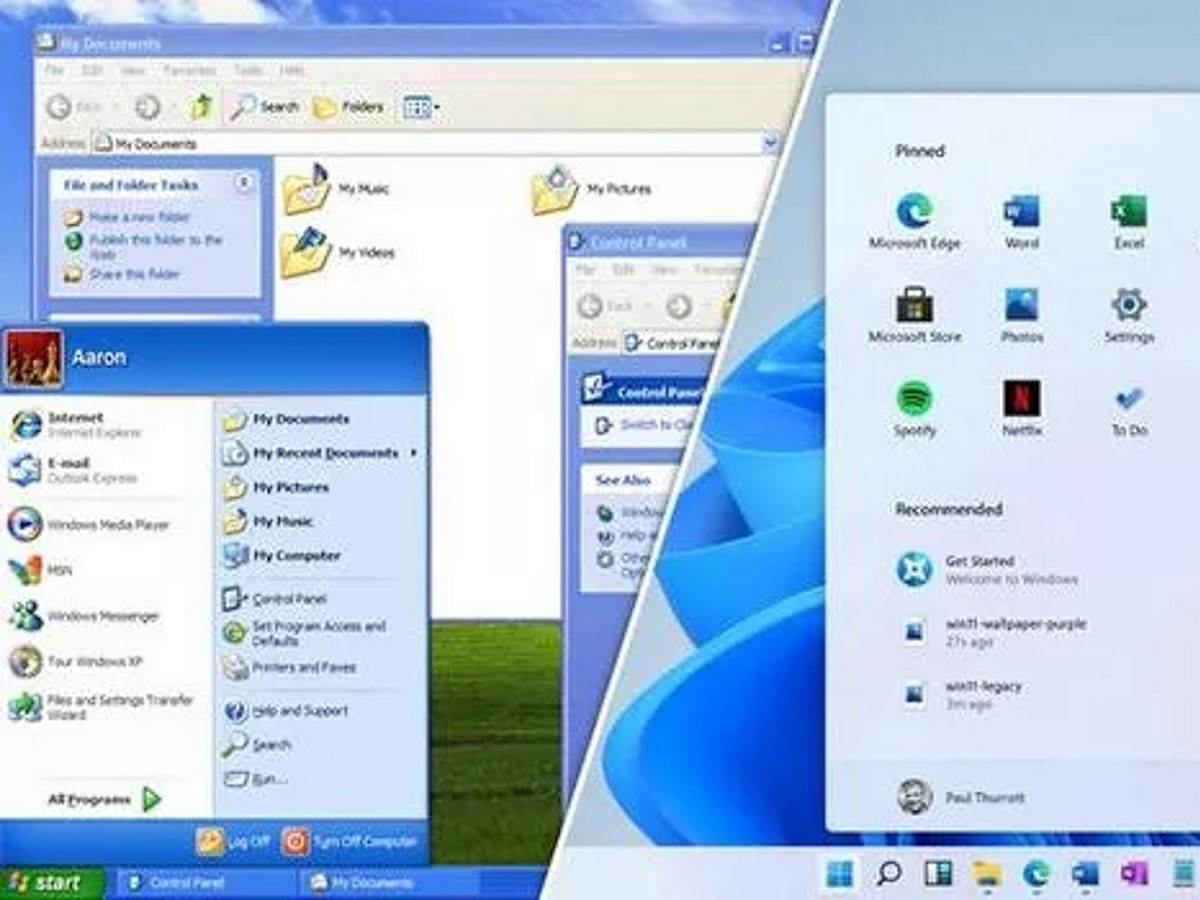The width and height of the screenshot is (1200, 900).
Task: Expand the All Programs list
Action: [x=104, y=799]
